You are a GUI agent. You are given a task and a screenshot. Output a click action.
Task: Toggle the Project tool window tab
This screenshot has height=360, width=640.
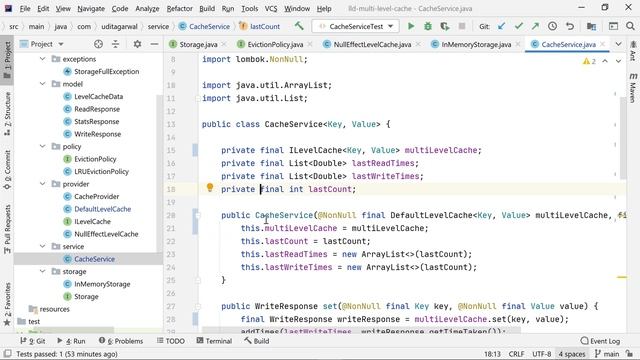click(x=7, y=60)
